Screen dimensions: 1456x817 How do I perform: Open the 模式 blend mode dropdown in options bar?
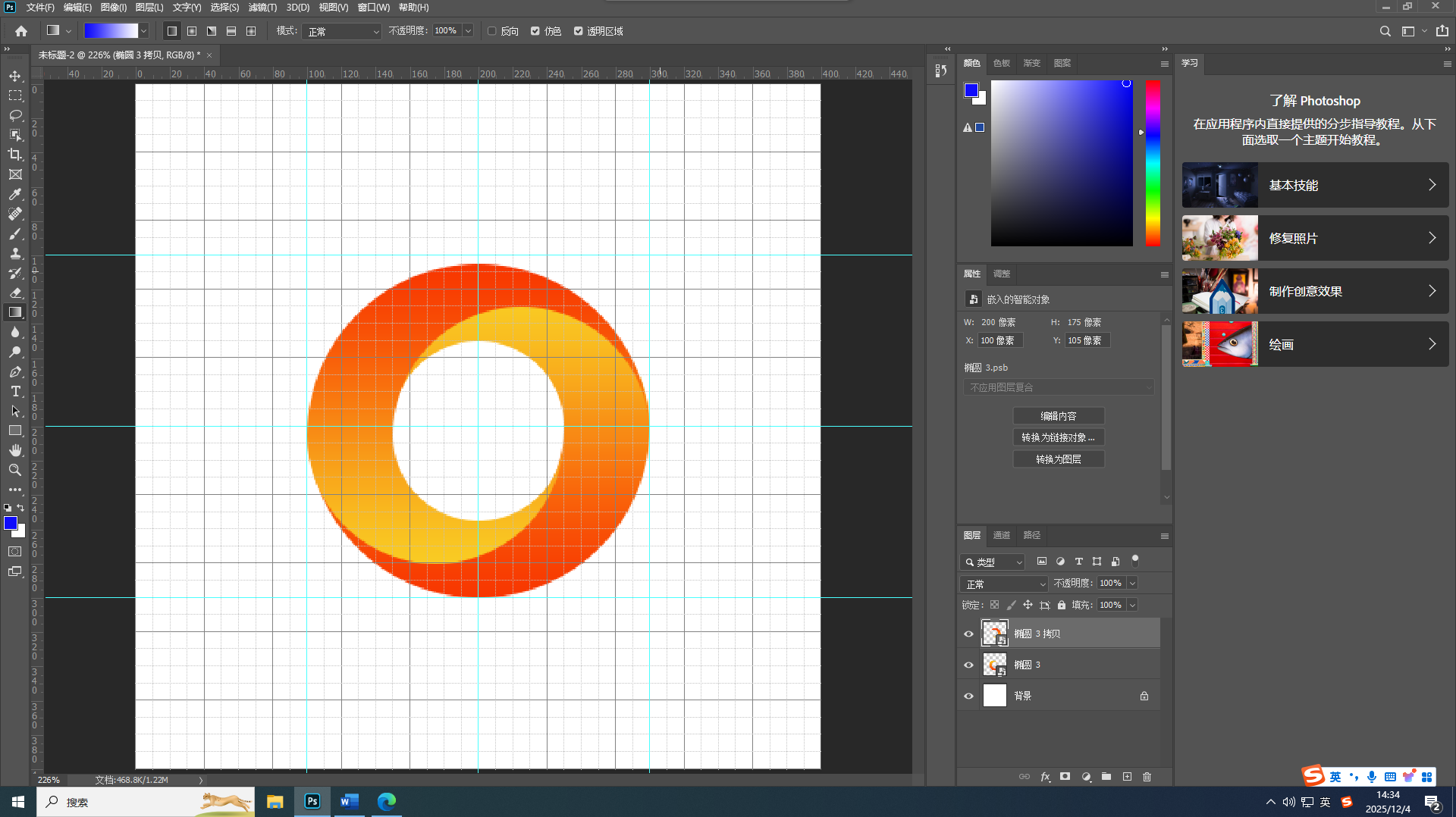342,31
